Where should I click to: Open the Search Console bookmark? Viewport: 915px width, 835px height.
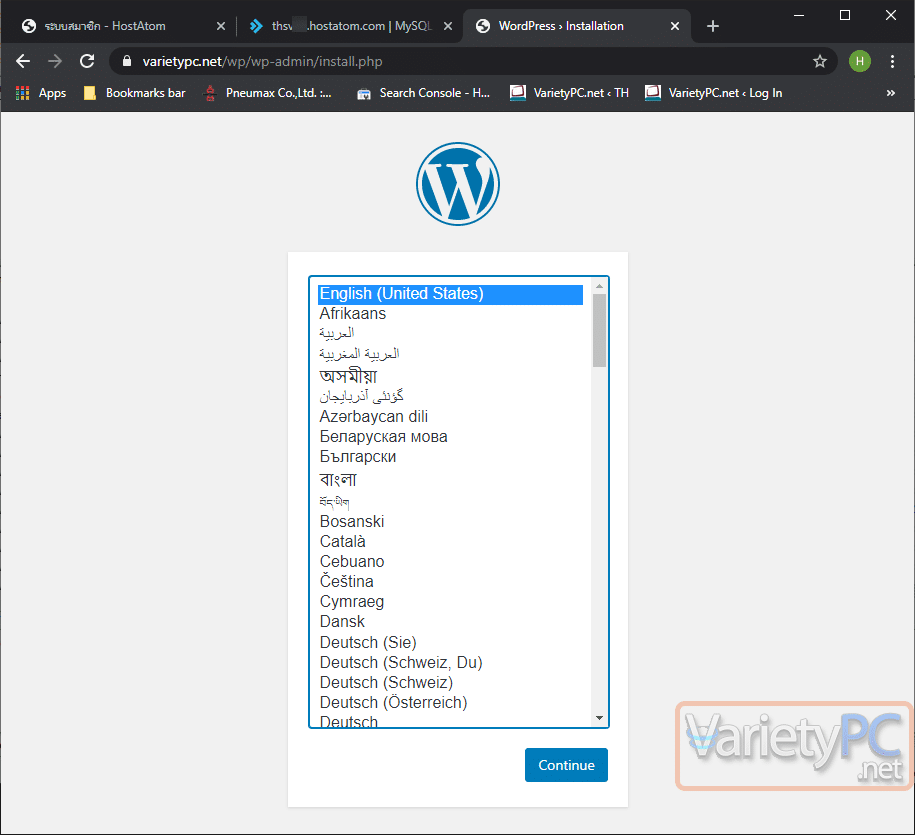pos(424,93)
